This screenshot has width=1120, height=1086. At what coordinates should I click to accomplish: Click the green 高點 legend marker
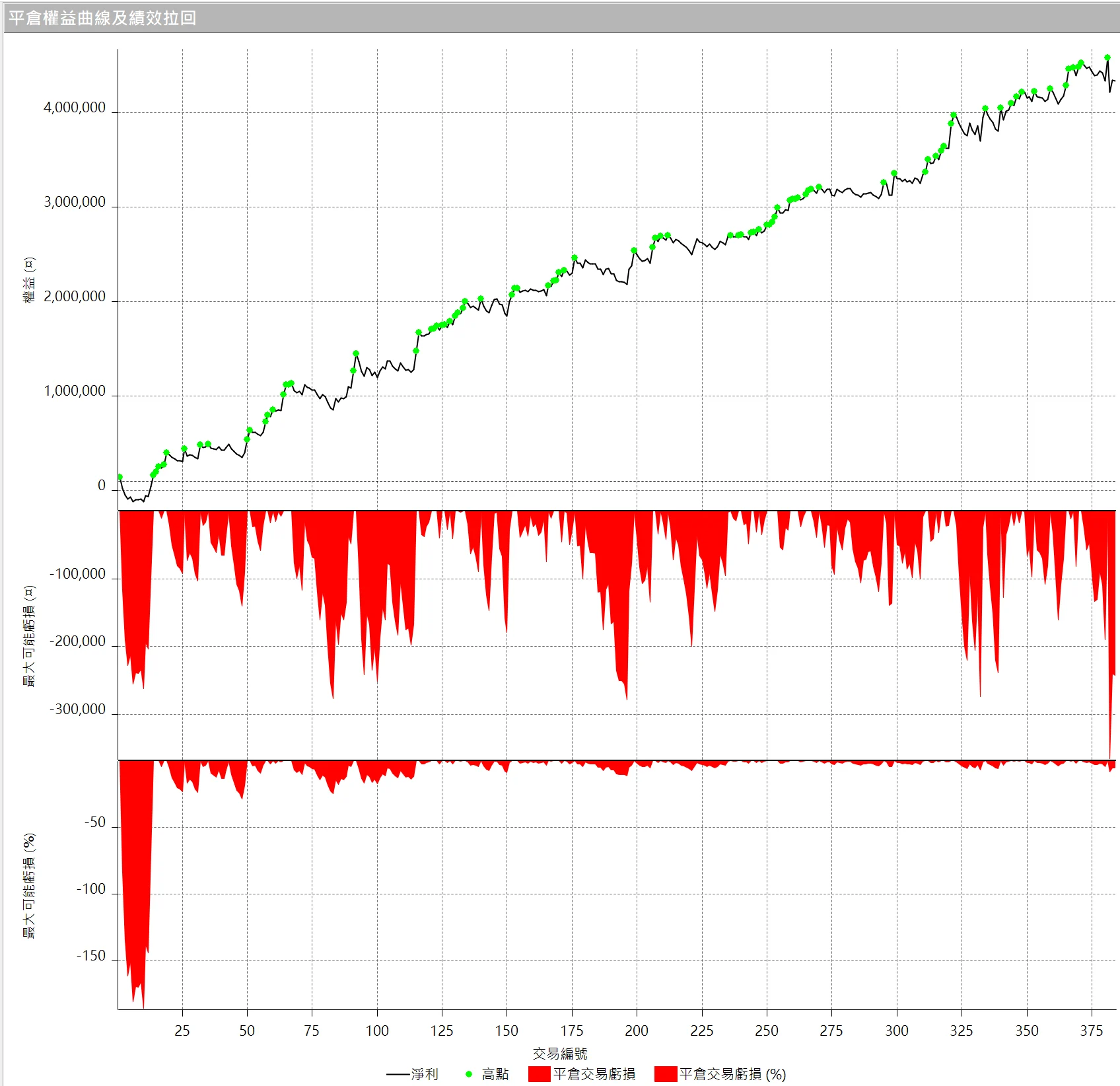(469, 1074)
